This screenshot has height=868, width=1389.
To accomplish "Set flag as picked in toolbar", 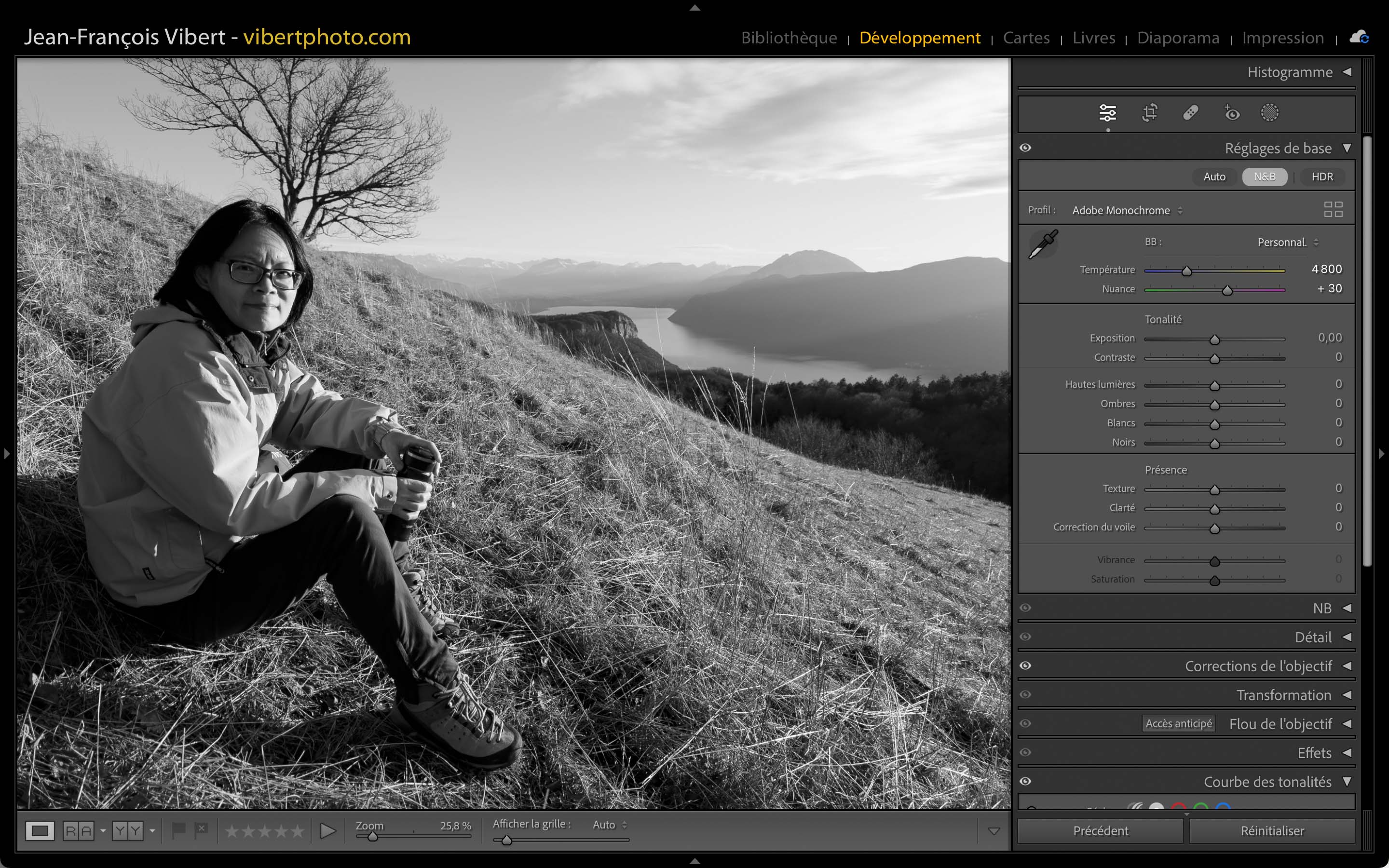I will (178, 830).
